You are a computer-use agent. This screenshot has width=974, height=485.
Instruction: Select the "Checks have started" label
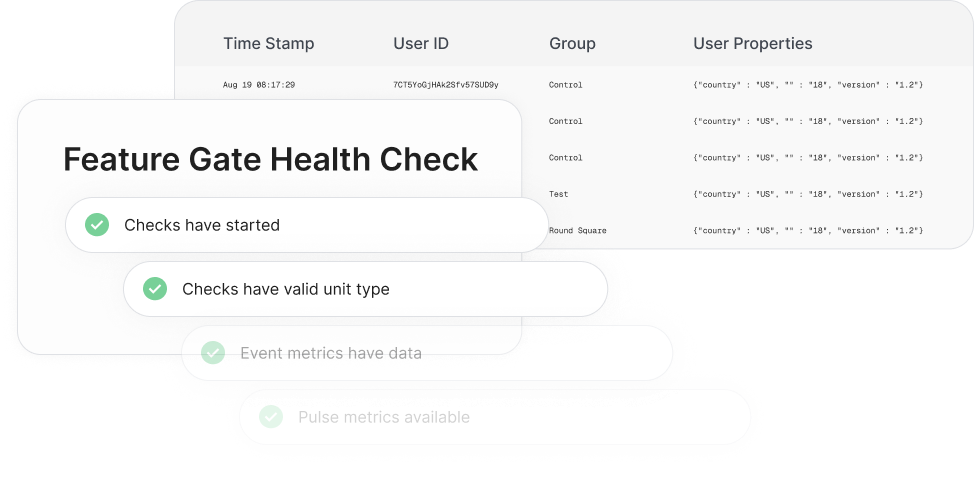click(202, 225)
